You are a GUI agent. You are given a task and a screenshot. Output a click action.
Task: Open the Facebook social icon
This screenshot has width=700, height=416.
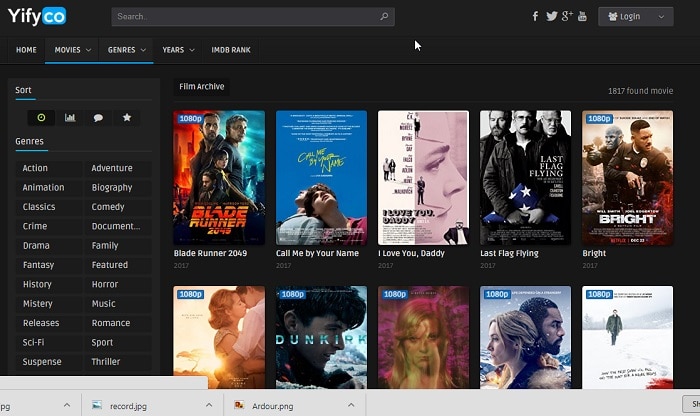point(535,17)
